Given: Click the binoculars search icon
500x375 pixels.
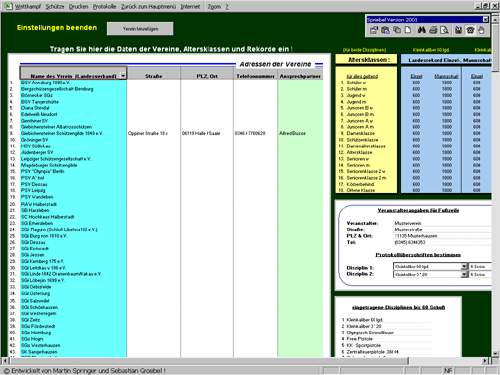Looking at the screenshot, I should tap(422, 30).
